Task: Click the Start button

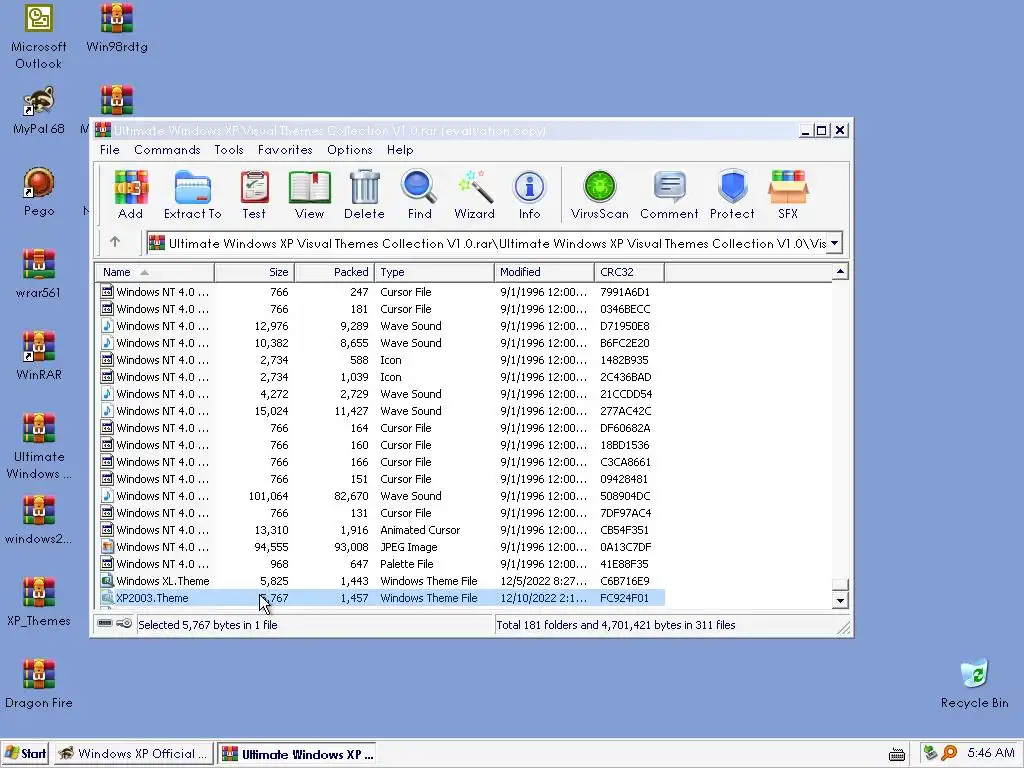Action: pyautogui.click(x=25, y=754)
